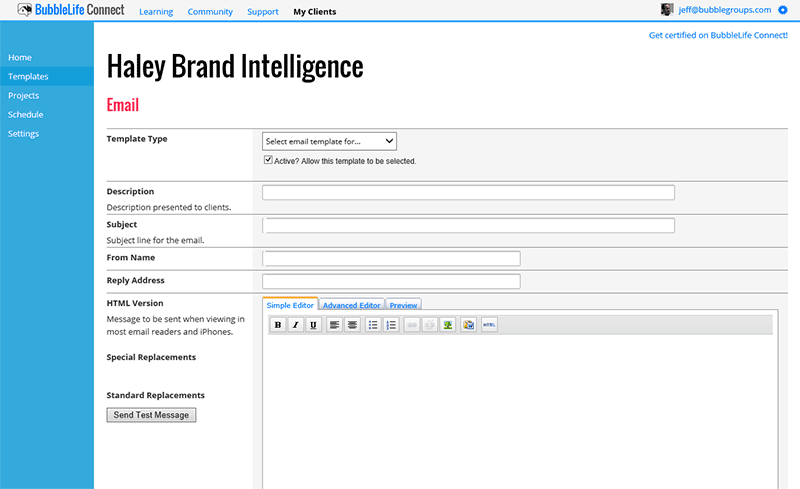Open the Template Type dropdown
Screen dimensions: 800x489
tap(329, 141)
